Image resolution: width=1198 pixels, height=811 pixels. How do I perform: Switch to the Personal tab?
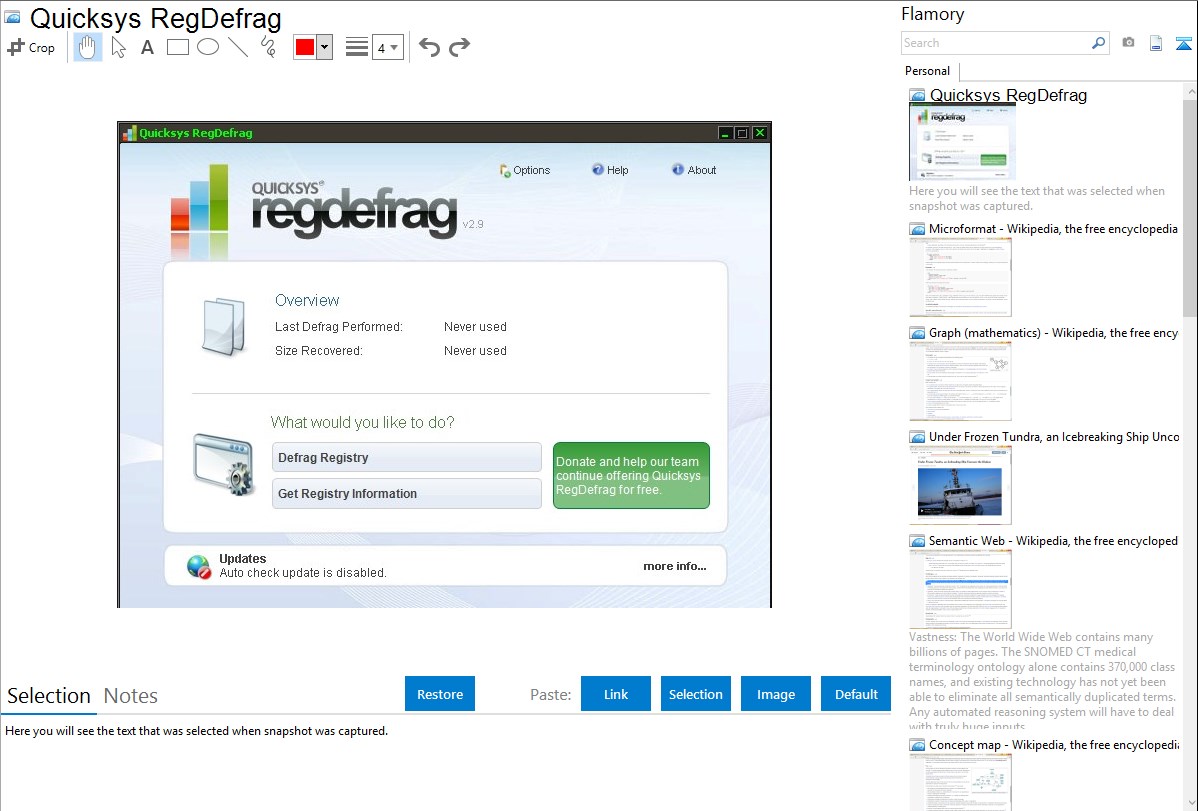point(928,71)
